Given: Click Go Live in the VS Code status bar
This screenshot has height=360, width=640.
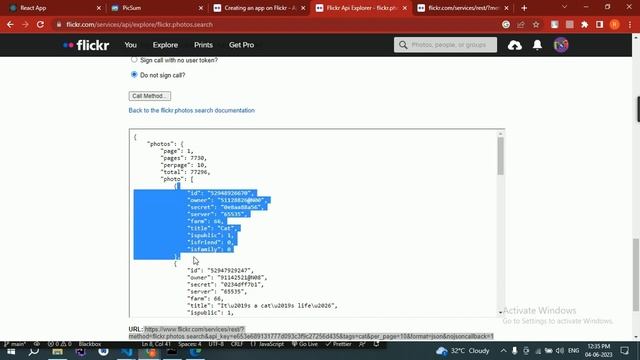Looking at the screenshot, I should (x=304, y=344).
